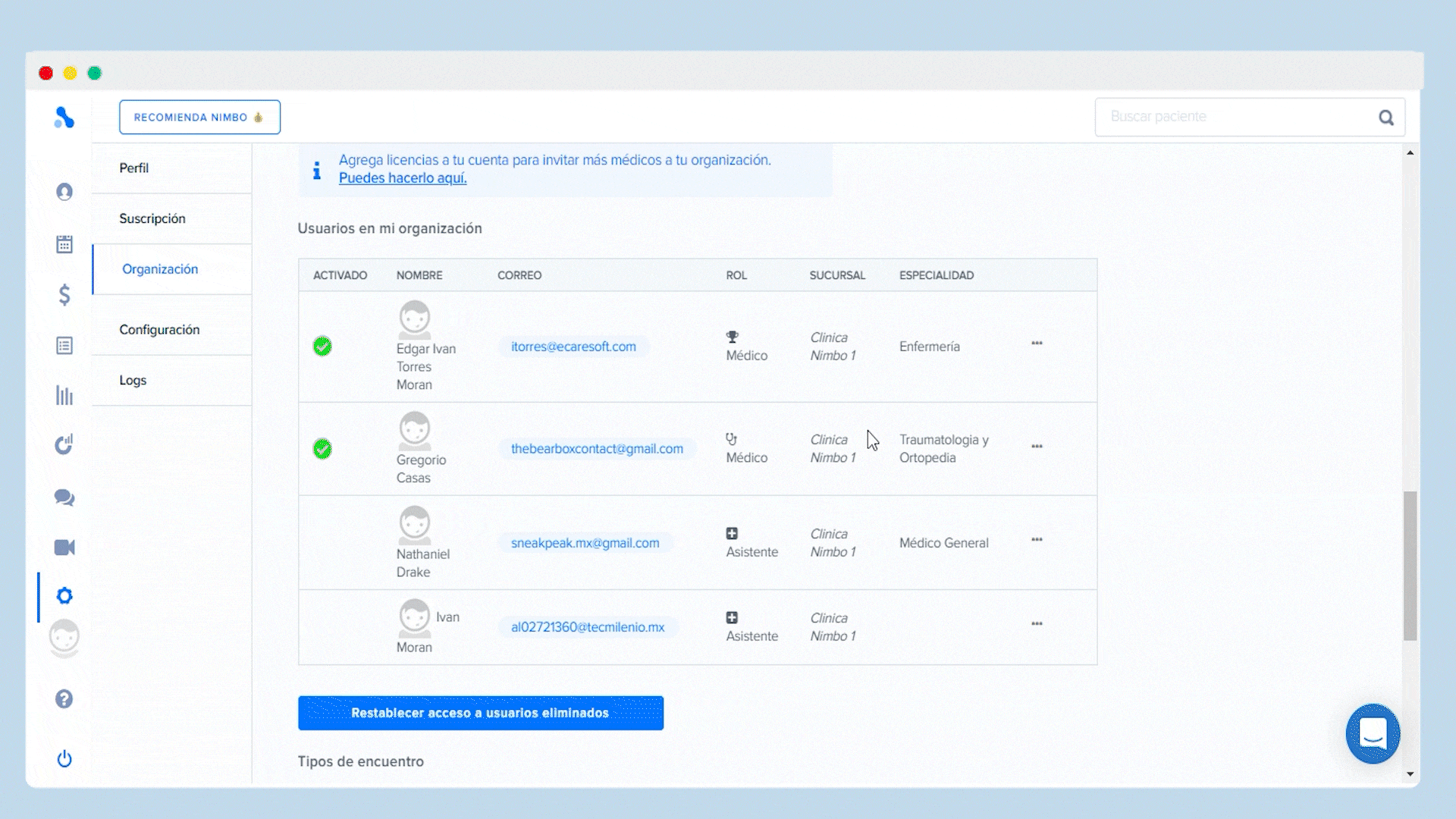Toggle activated check for Edgar Ivan Torres
Viewport: 1456px width, 819px height.
pyautogui.click(x=322, y=347)
